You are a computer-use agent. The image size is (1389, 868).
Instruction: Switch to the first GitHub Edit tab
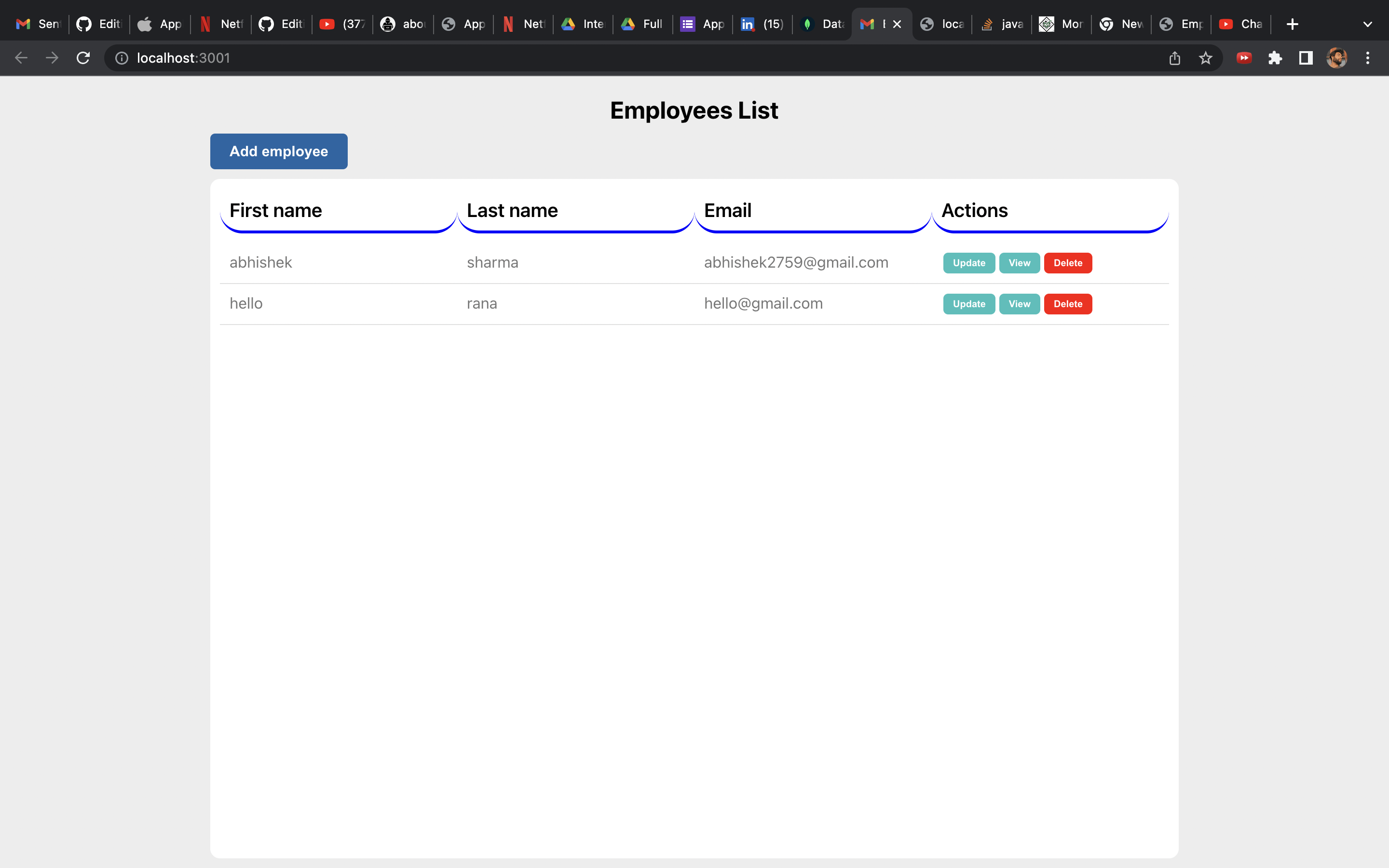coord(99,24)
